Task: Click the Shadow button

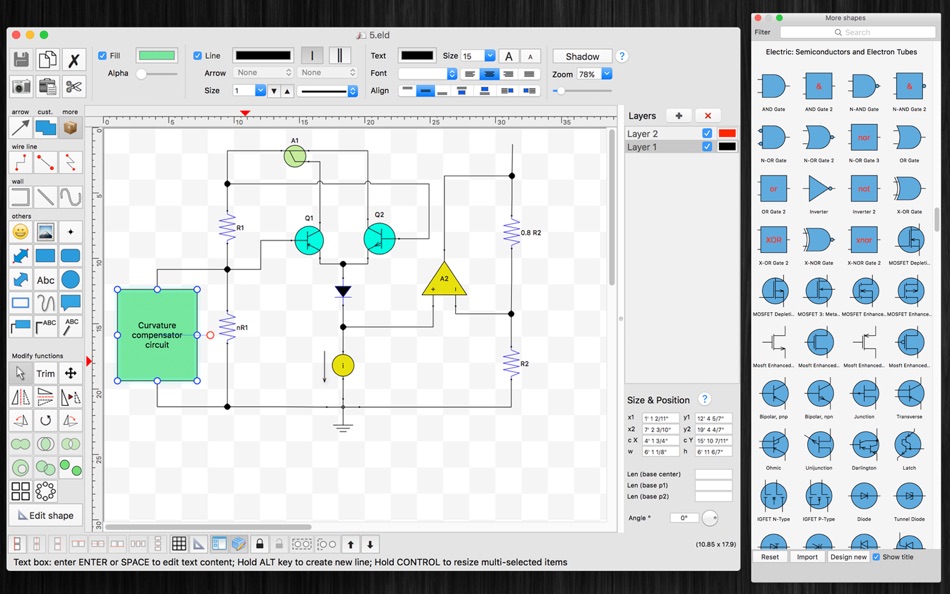Action: [x=582, y=56]
